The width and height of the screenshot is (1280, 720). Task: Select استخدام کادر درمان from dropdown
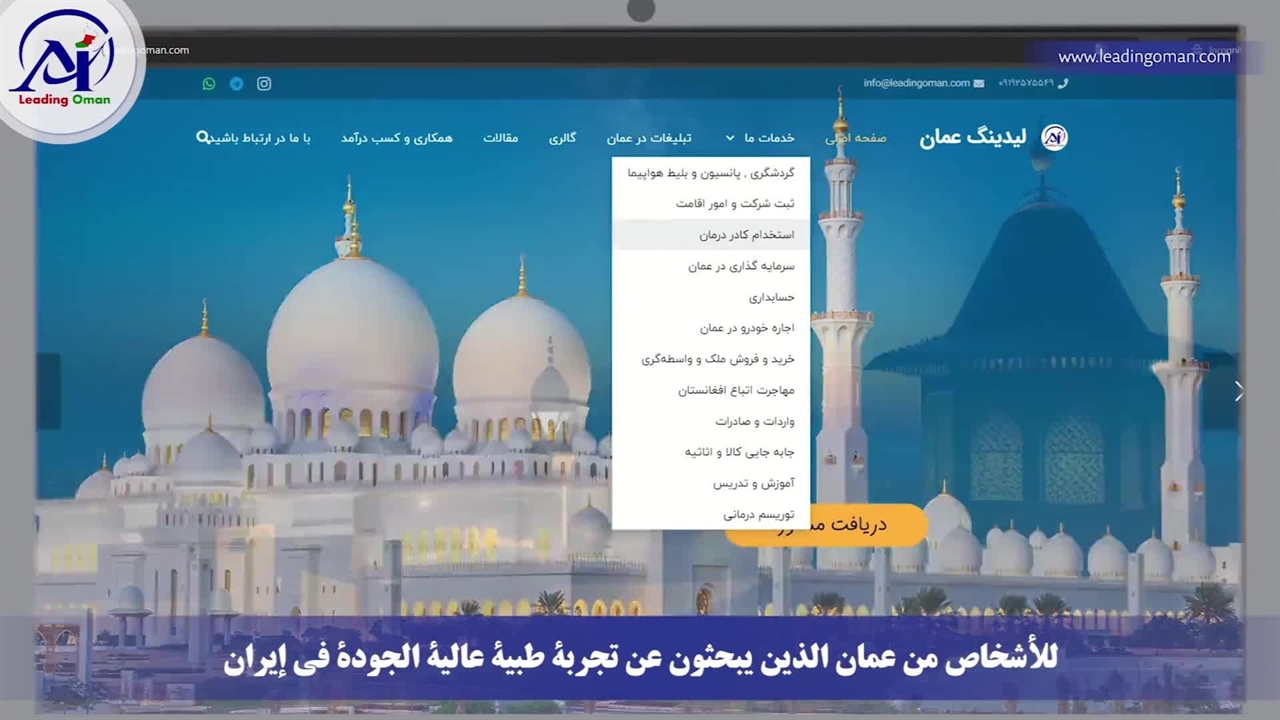[x=746, y=235]
